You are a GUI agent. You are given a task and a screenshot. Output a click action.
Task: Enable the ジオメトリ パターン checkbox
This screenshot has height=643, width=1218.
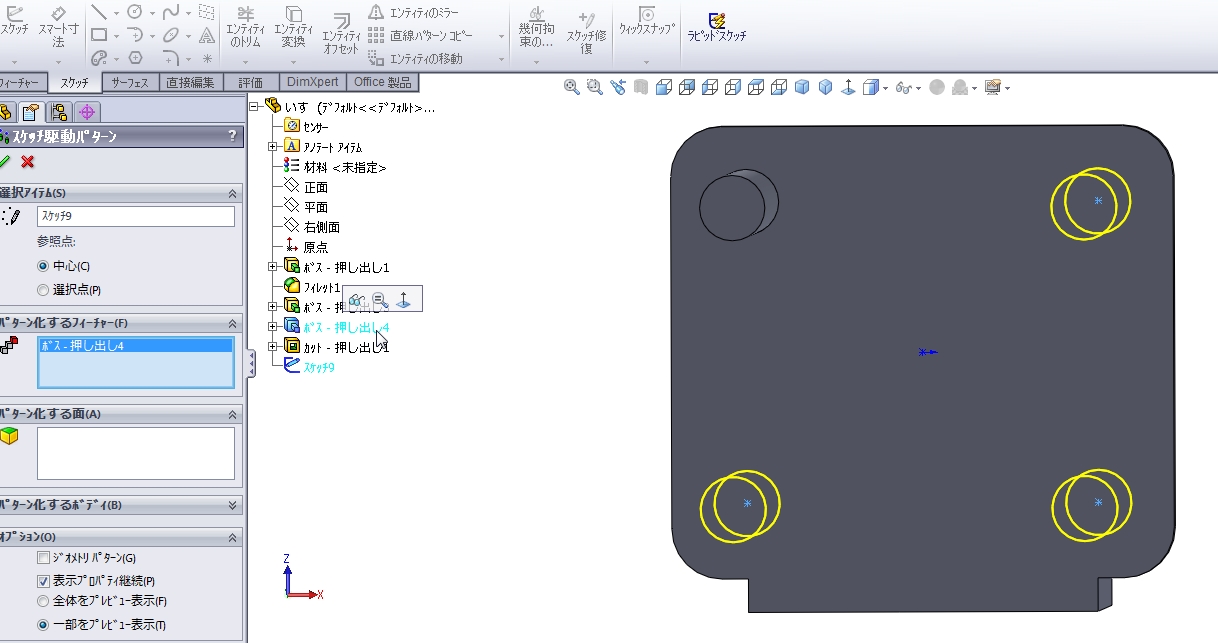(43, 558)
